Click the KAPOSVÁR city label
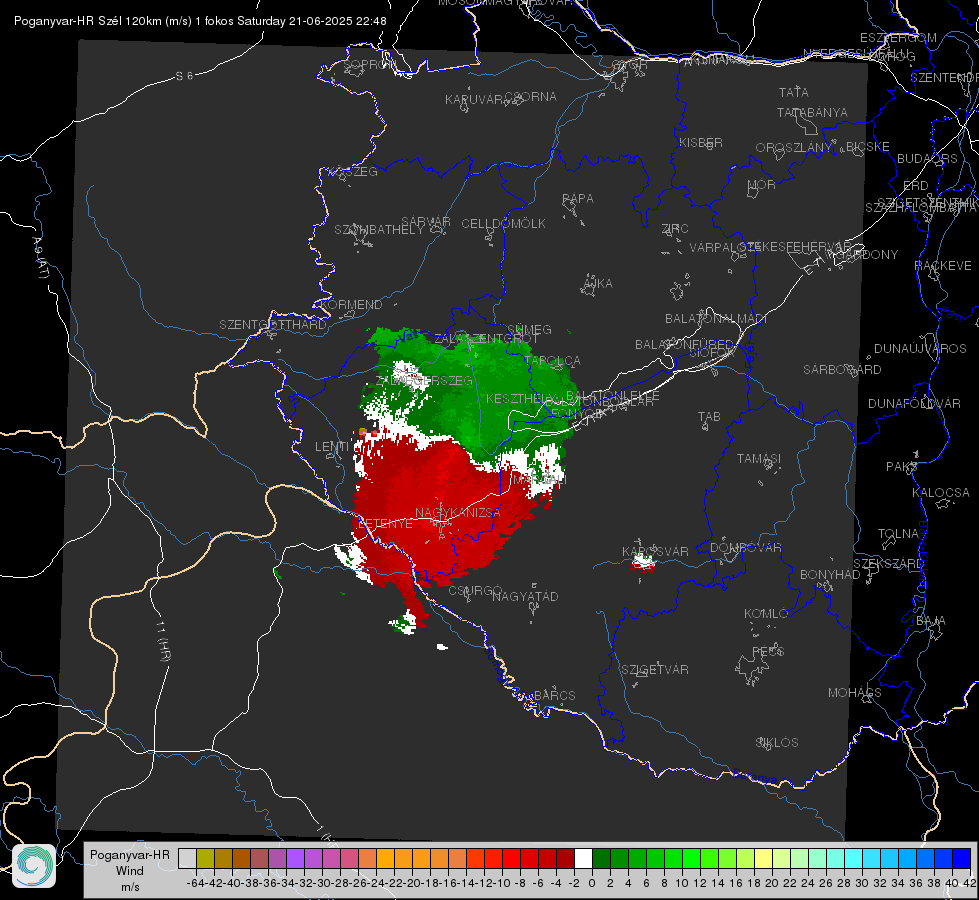This screenshot has width=979, height=900. tap(655, 551)
